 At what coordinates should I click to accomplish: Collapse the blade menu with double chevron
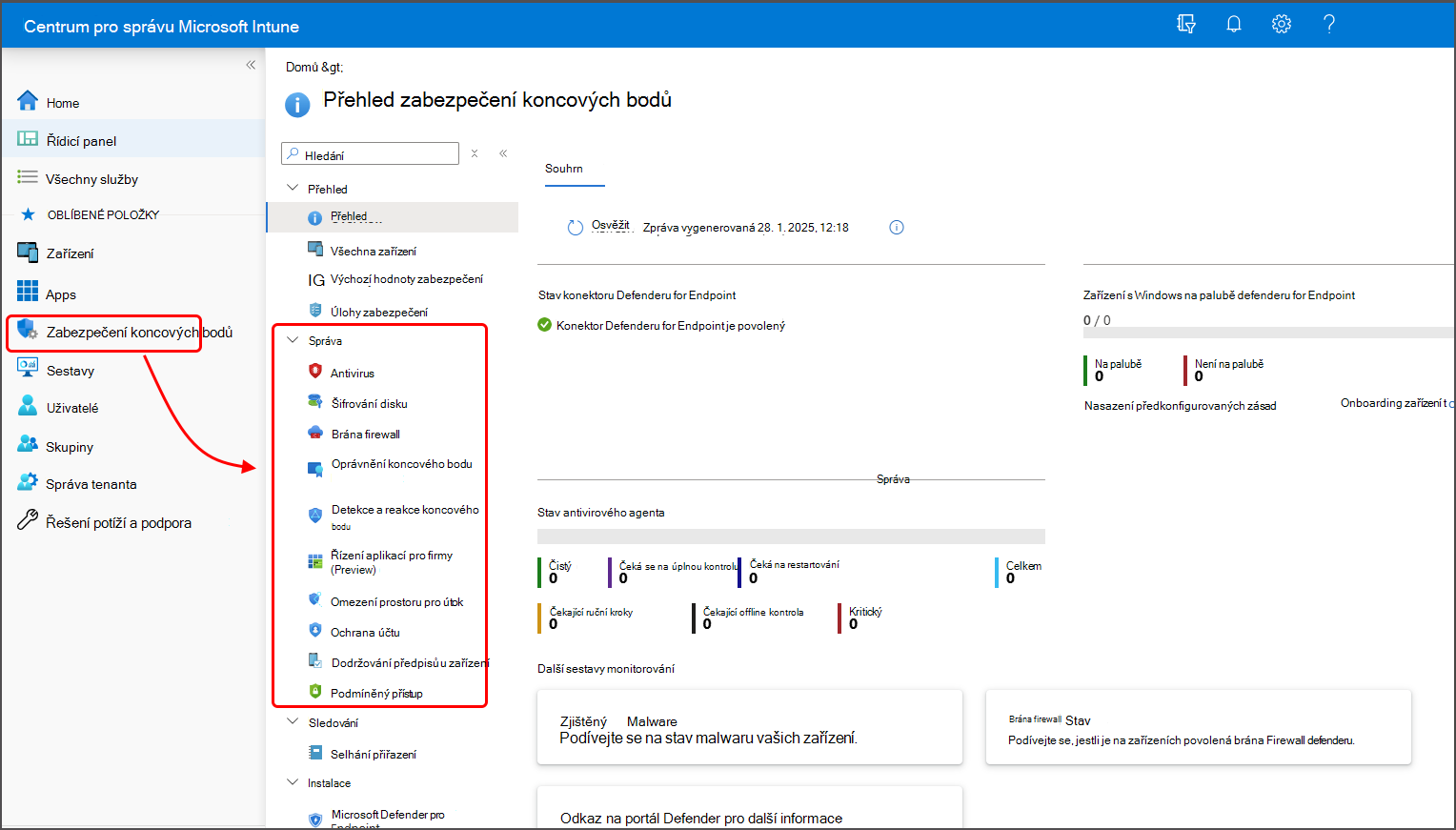tap(503, 153)
